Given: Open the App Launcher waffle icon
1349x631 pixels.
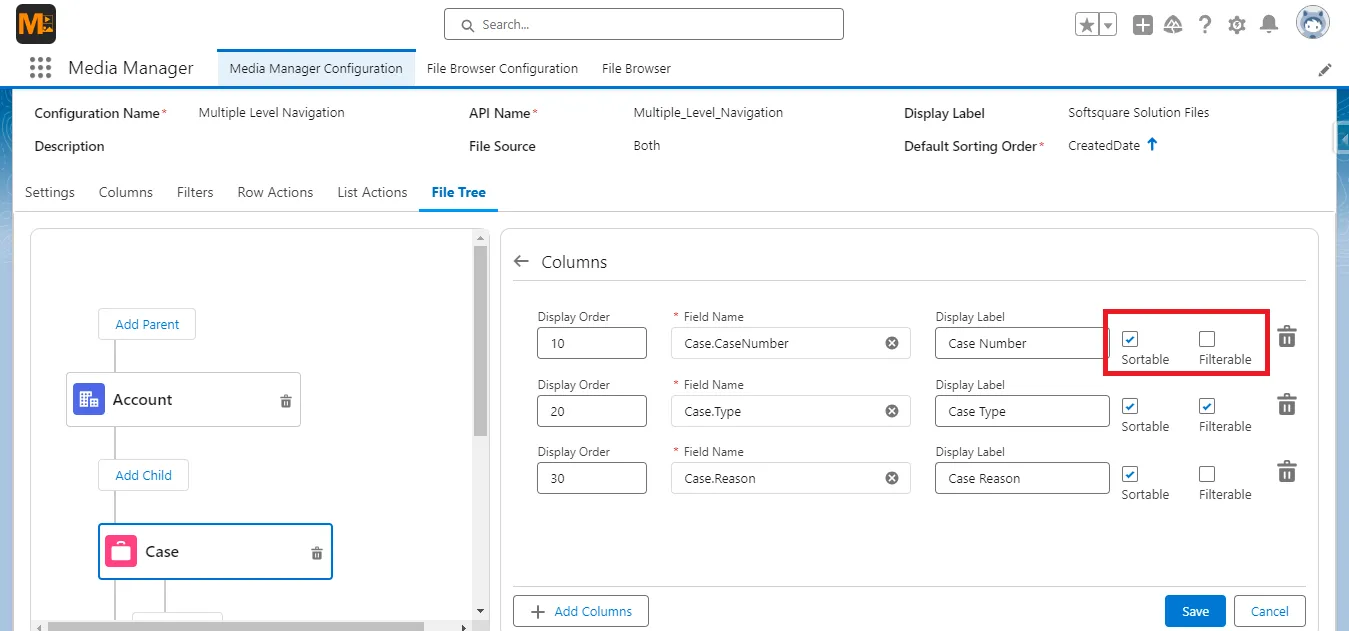Looking at the screenshot, I should point(40,67).
